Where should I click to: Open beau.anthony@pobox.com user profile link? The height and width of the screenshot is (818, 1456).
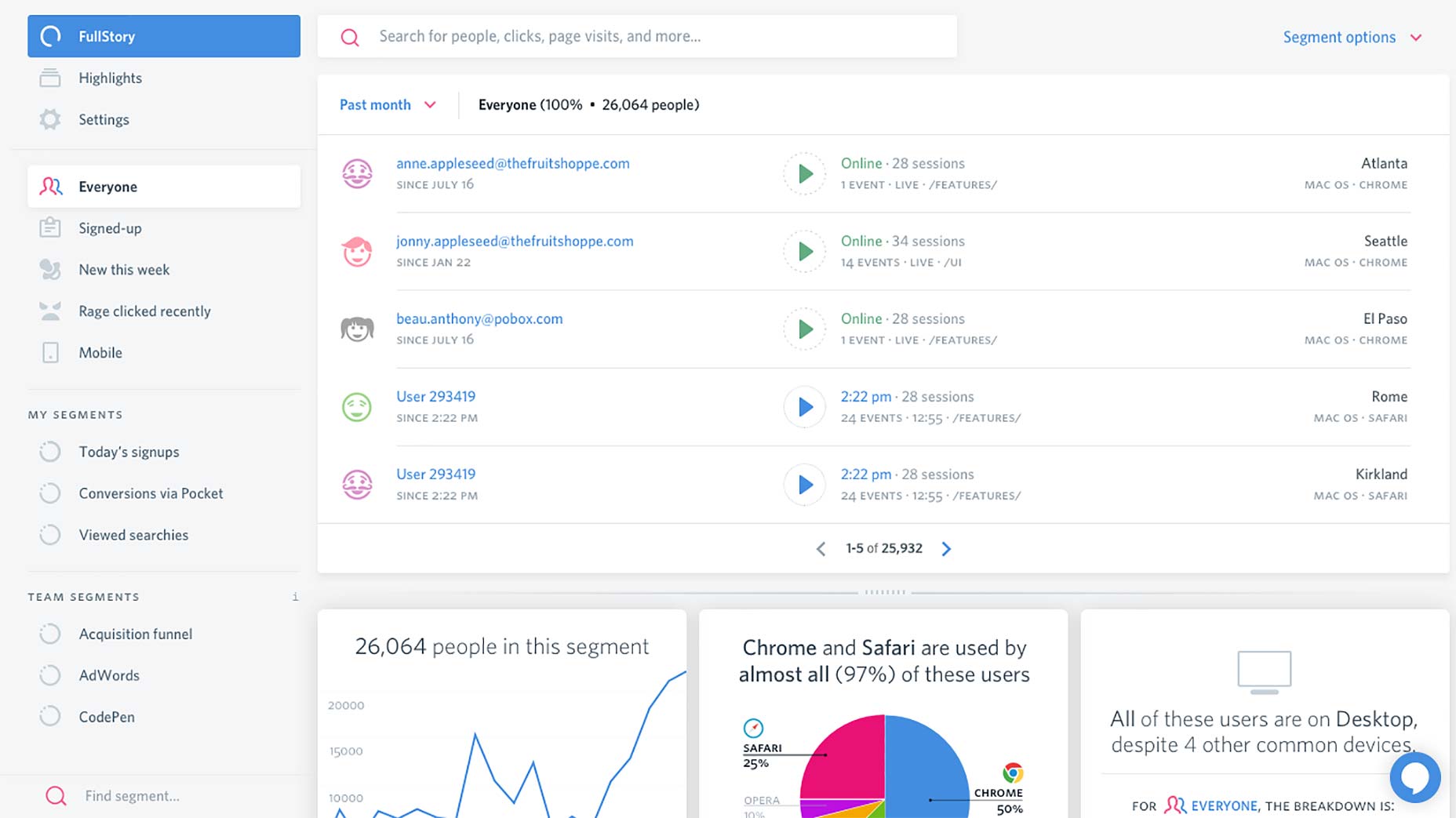(479, 318)
